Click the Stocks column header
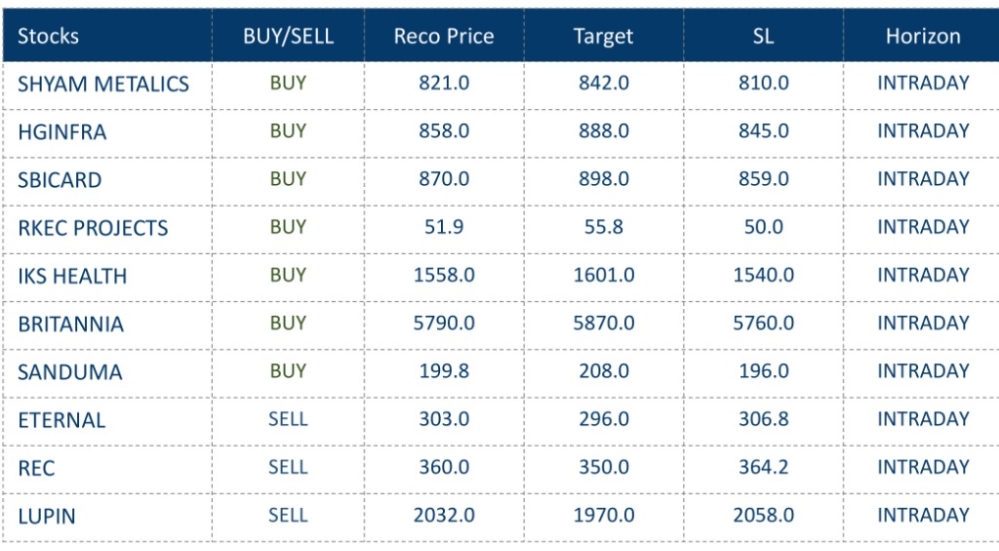 click(49, 37)
